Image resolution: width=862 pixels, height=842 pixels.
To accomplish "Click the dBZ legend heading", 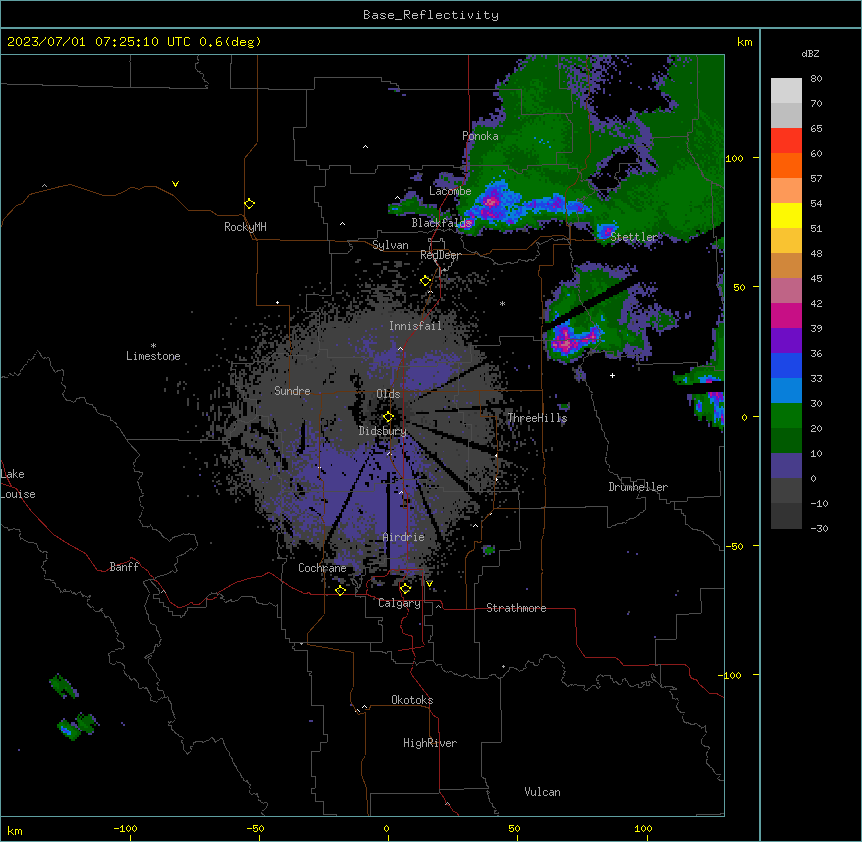I will coord(810,54).
